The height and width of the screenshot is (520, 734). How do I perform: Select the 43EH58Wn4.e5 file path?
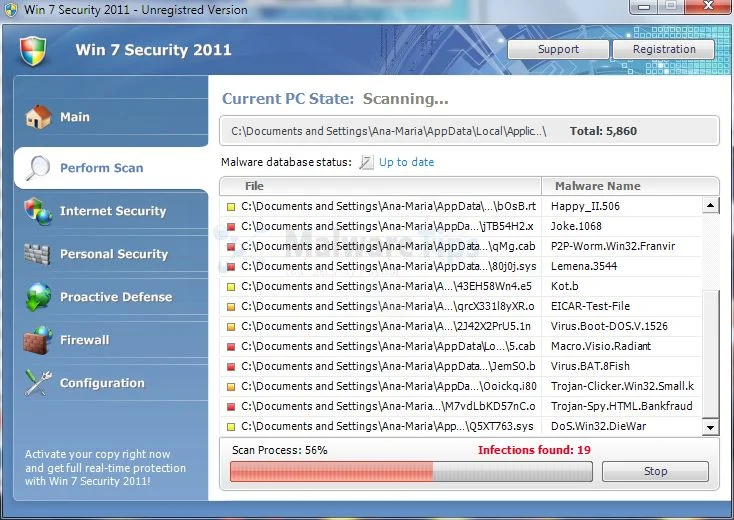(x=386, y=286)
